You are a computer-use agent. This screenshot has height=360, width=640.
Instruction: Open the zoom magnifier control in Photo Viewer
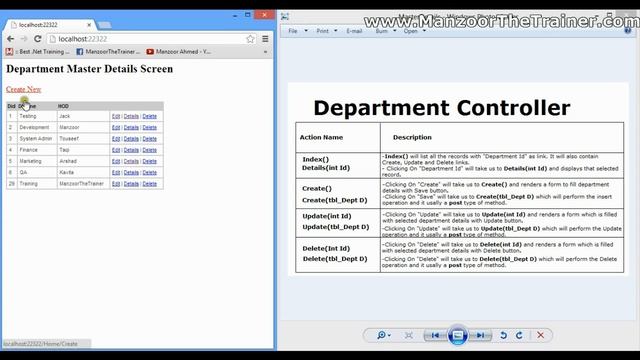[384, 335]
